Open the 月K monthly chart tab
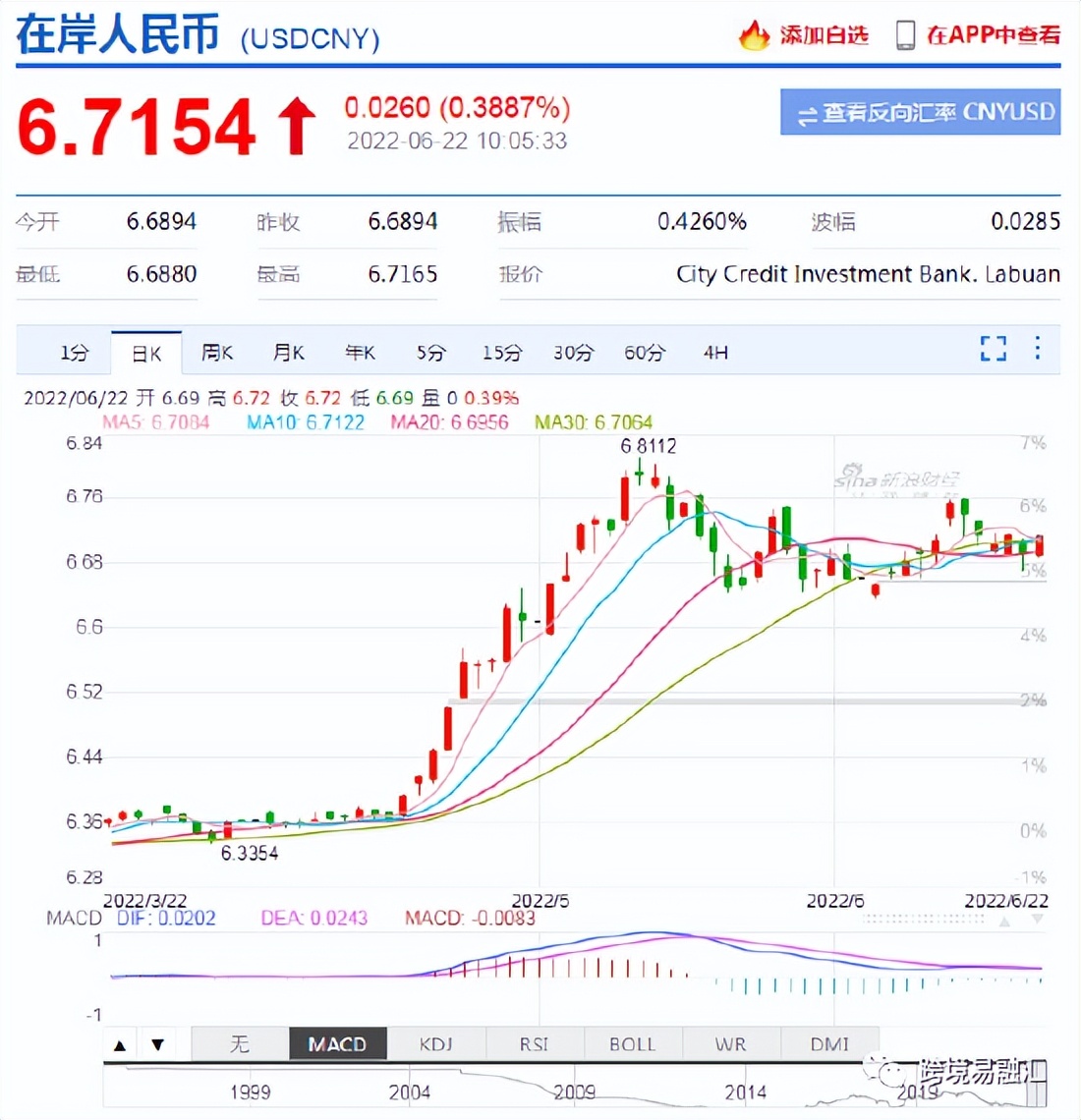The height and width of the screenshot is (1120, 1081). [288, 352]
